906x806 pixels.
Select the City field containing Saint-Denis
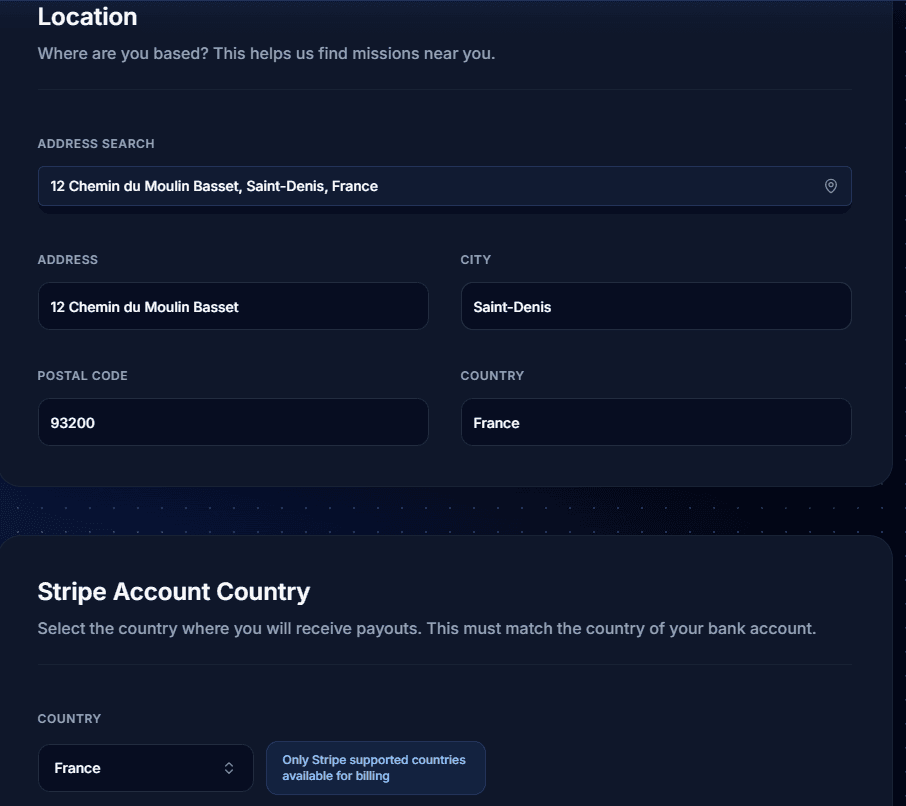(x=655, y=306)
